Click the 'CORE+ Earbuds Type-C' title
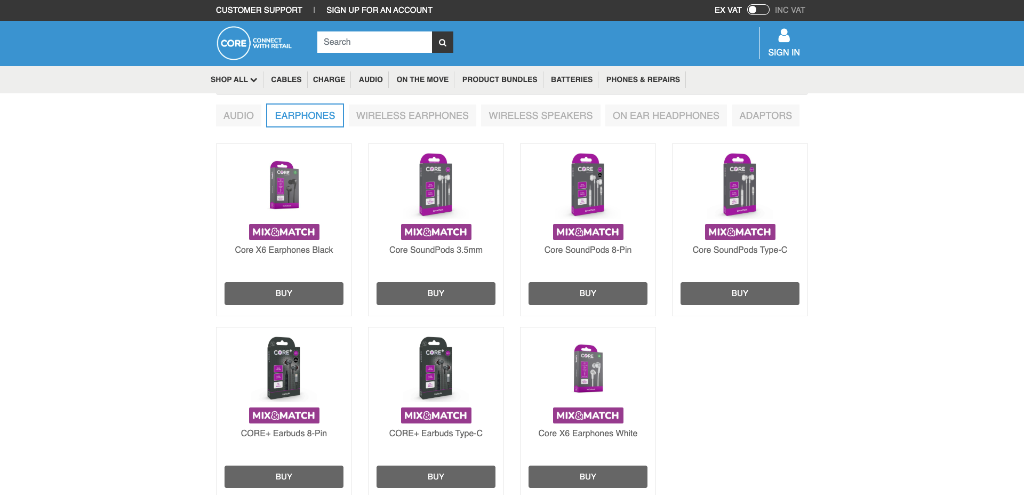This screenshot has width=1024, height=495. click(436, 434)
